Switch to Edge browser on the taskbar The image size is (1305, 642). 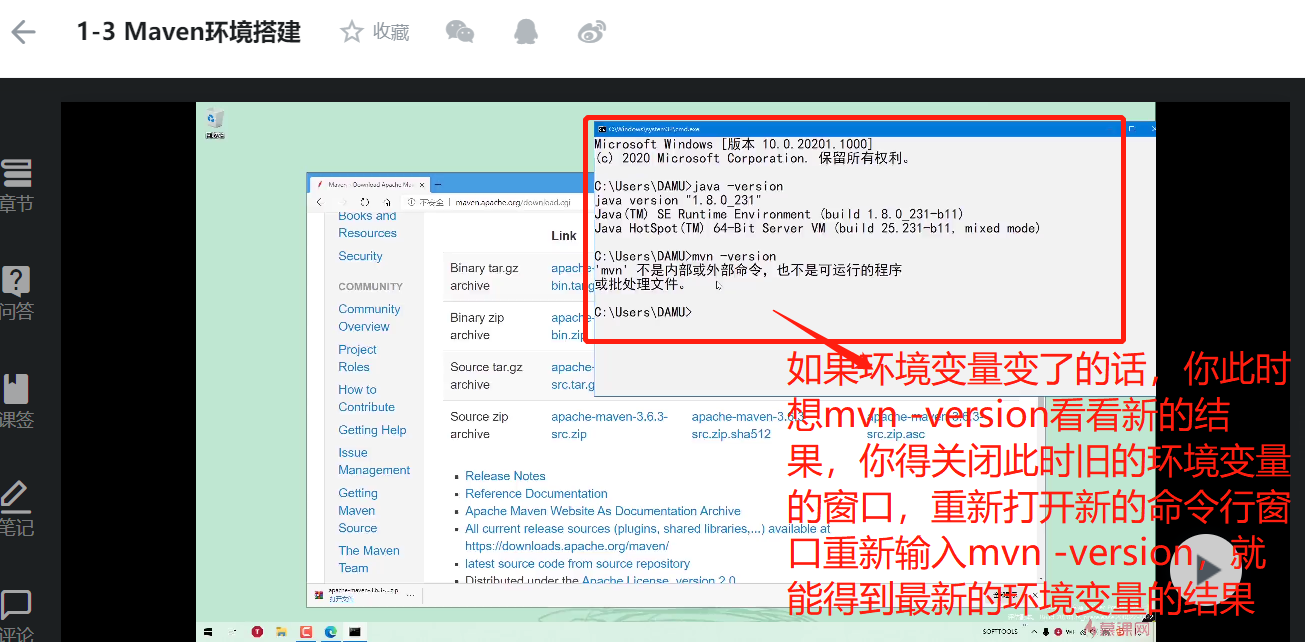pyautogui.click(x=330, y=632)
